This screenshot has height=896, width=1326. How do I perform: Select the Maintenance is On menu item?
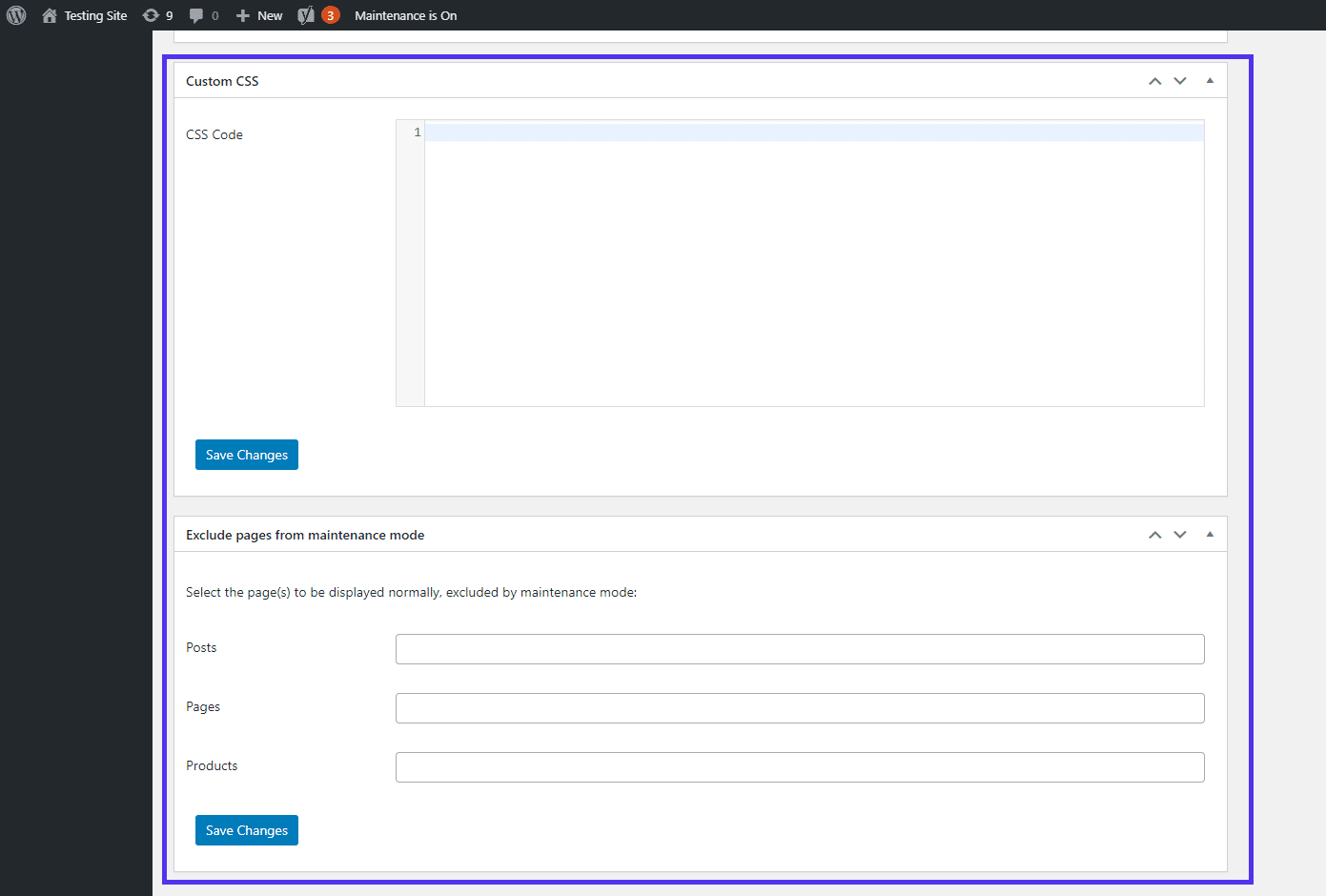405,14
